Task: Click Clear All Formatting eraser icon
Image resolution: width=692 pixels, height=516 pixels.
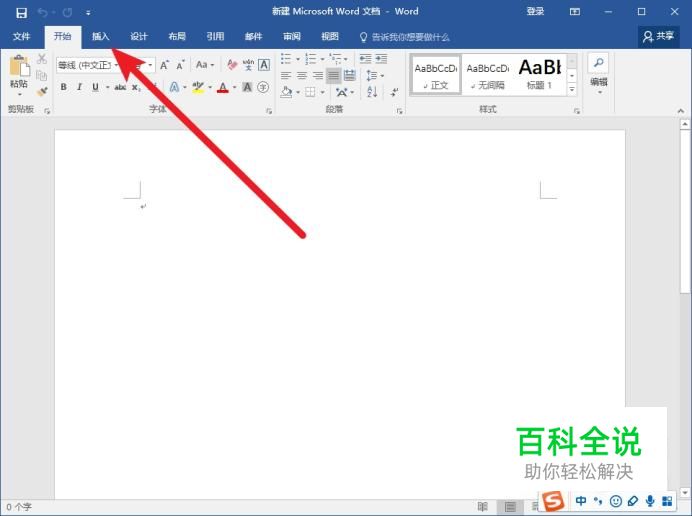Action: [232, 65]
